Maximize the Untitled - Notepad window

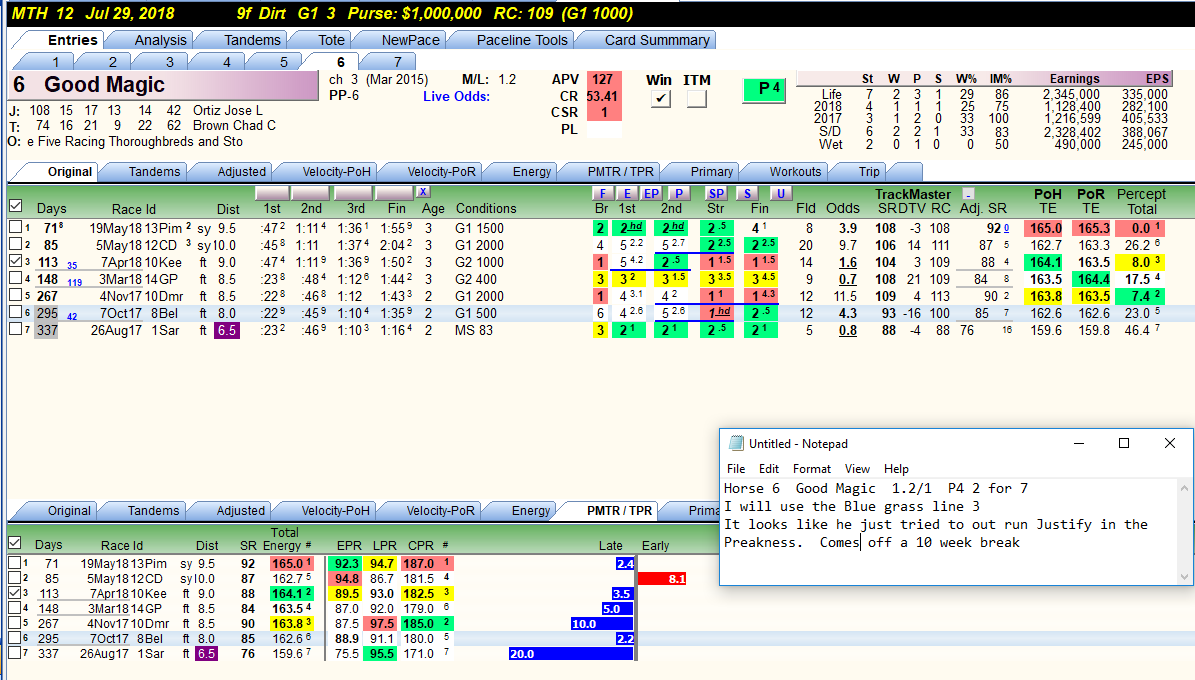click(1123, 443)
